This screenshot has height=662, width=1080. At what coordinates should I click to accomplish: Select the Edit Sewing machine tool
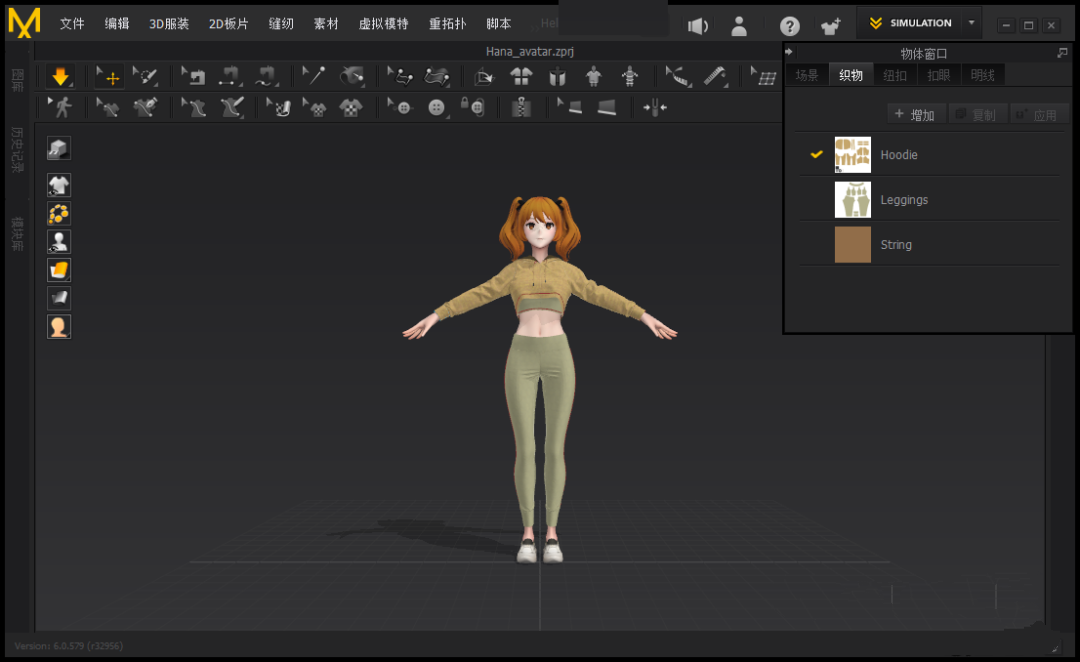(194, 76)
